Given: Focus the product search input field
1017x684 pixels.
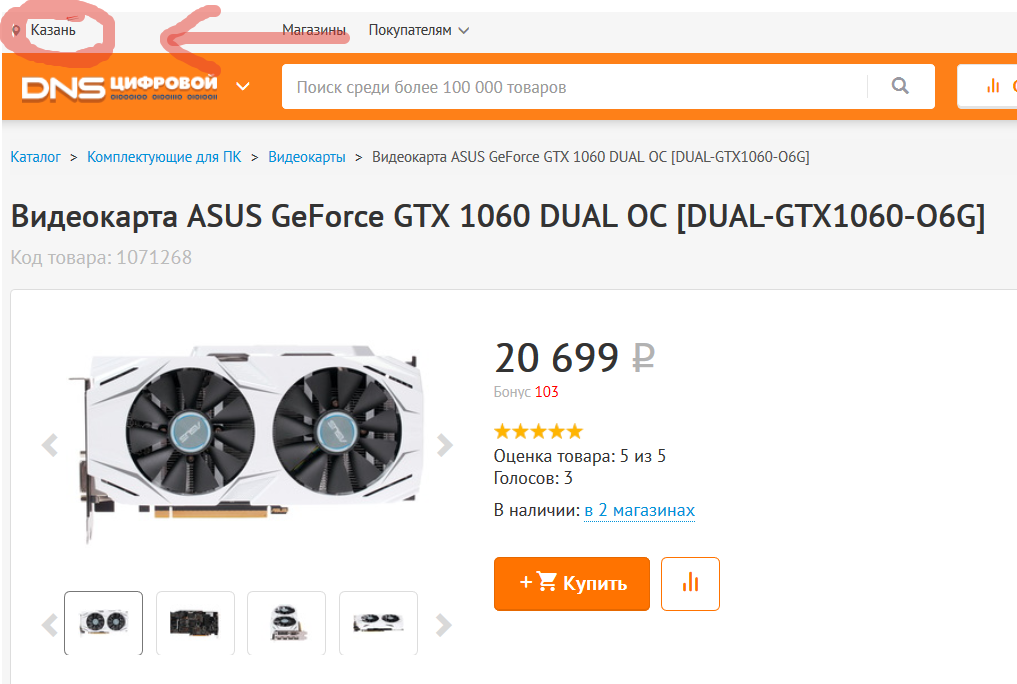Looking at the screenshot, I should click(x=574, y=87).
